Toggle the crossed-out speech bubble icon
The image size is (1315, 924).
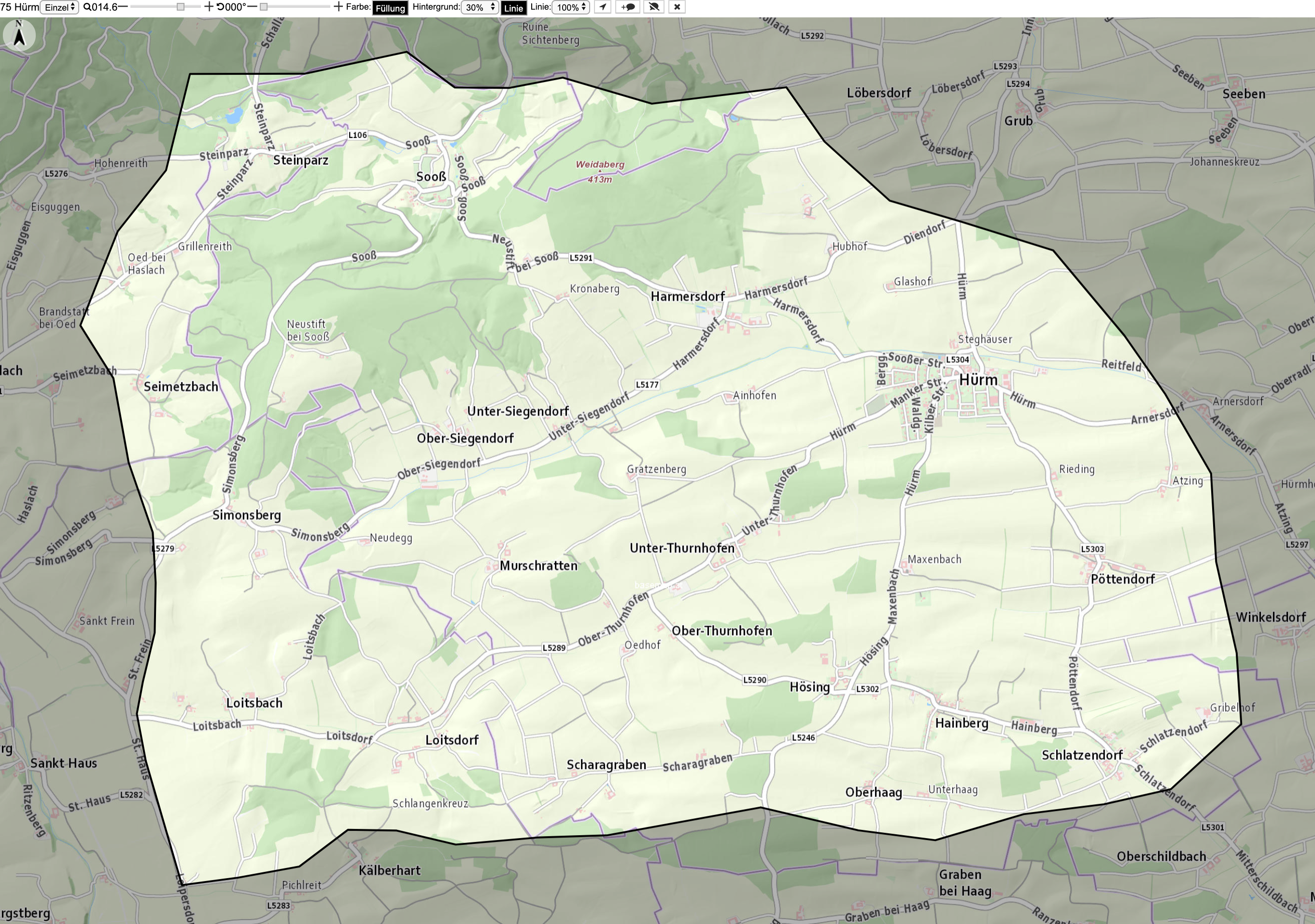(x=653, y=7)
